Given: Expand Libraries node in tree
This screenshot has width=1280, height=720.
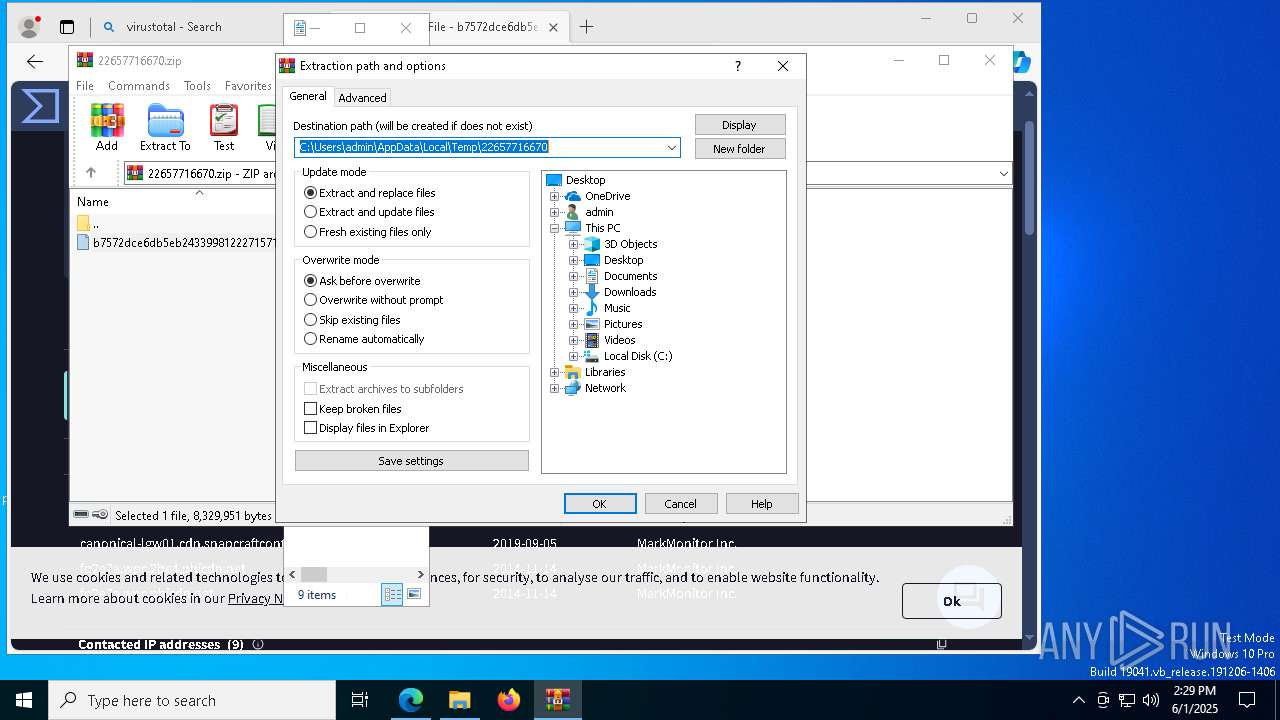Looking at the screenshot, I should [555, 372].
